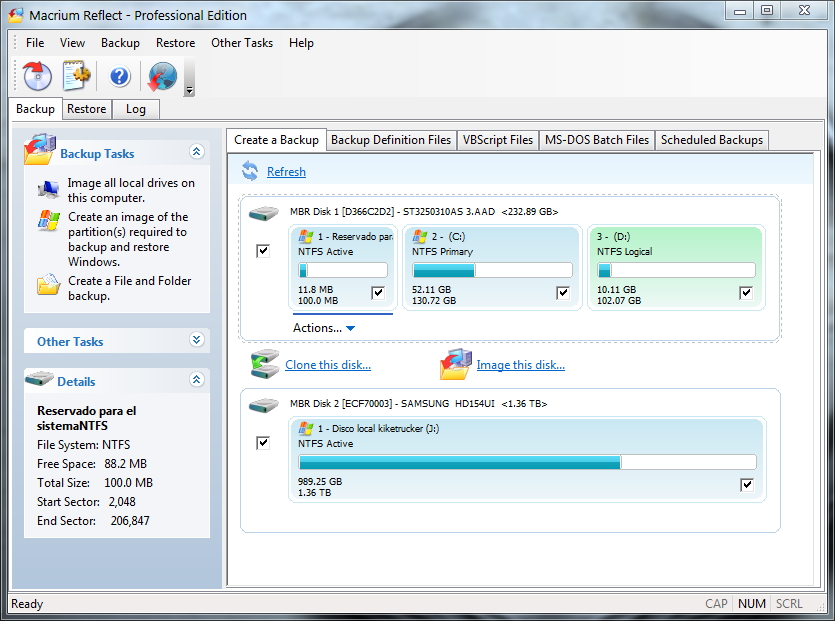This screenshot has height=621, width=835.
Task: Switch to Backup Definition Files tab
Action: [x=391, y=140]
